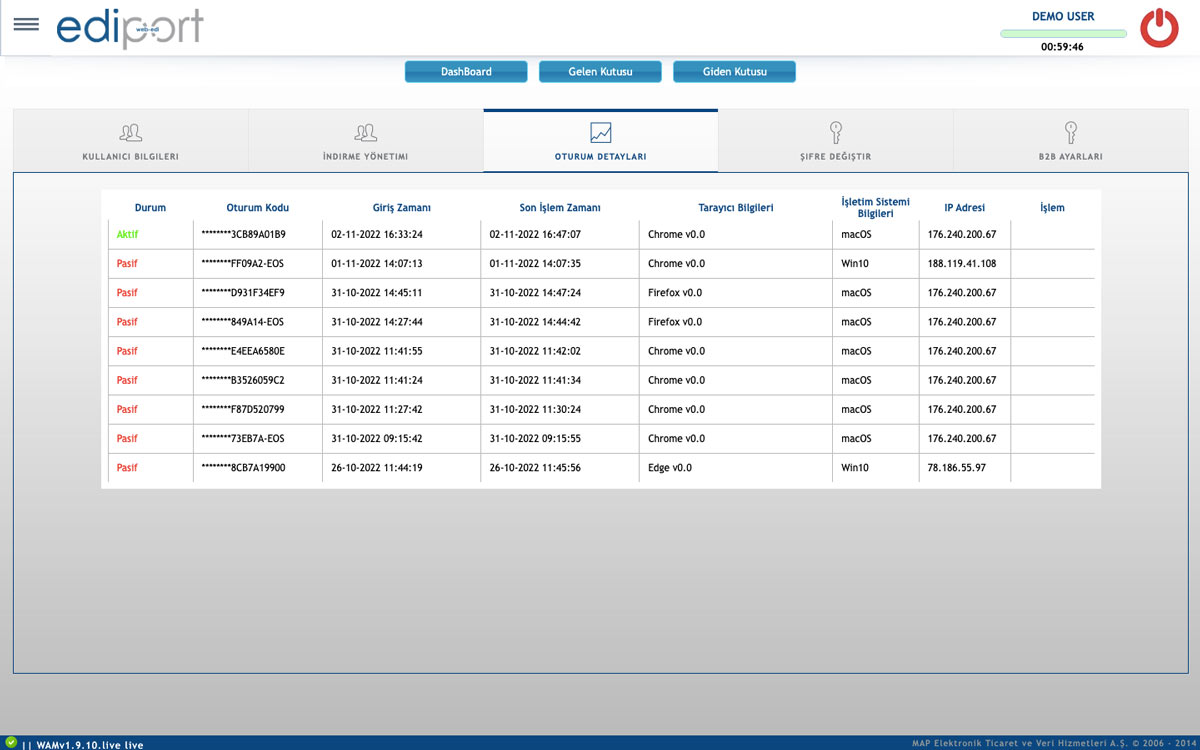This screenshot has height=750, width=1200.
Task: Click login time 26-10-2022 11:44:19
Action: [377, 466]
